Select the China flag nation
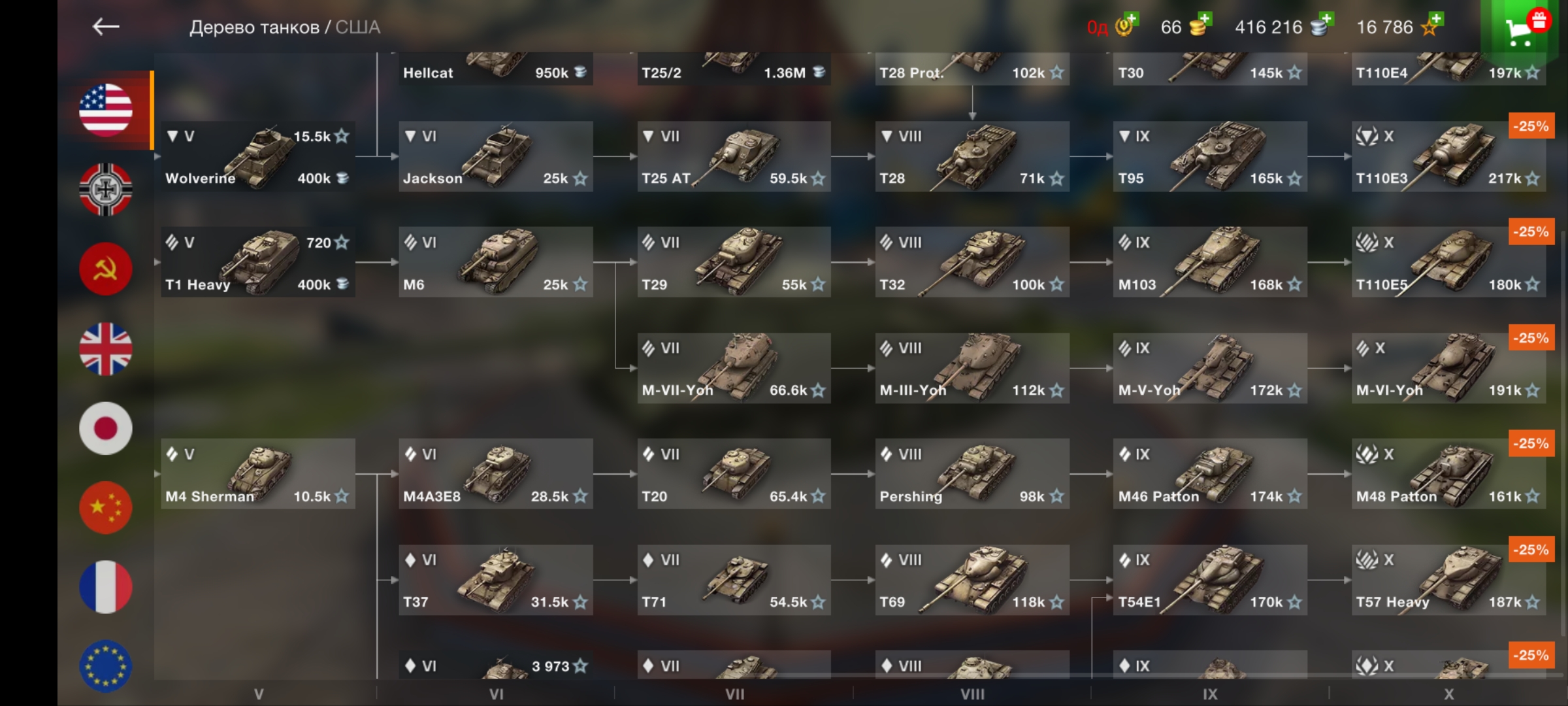 [x=106, y=507]
